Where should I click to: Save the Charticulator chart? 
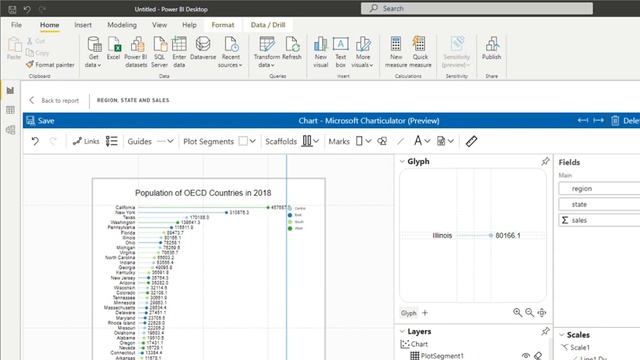tap(40, 120)
